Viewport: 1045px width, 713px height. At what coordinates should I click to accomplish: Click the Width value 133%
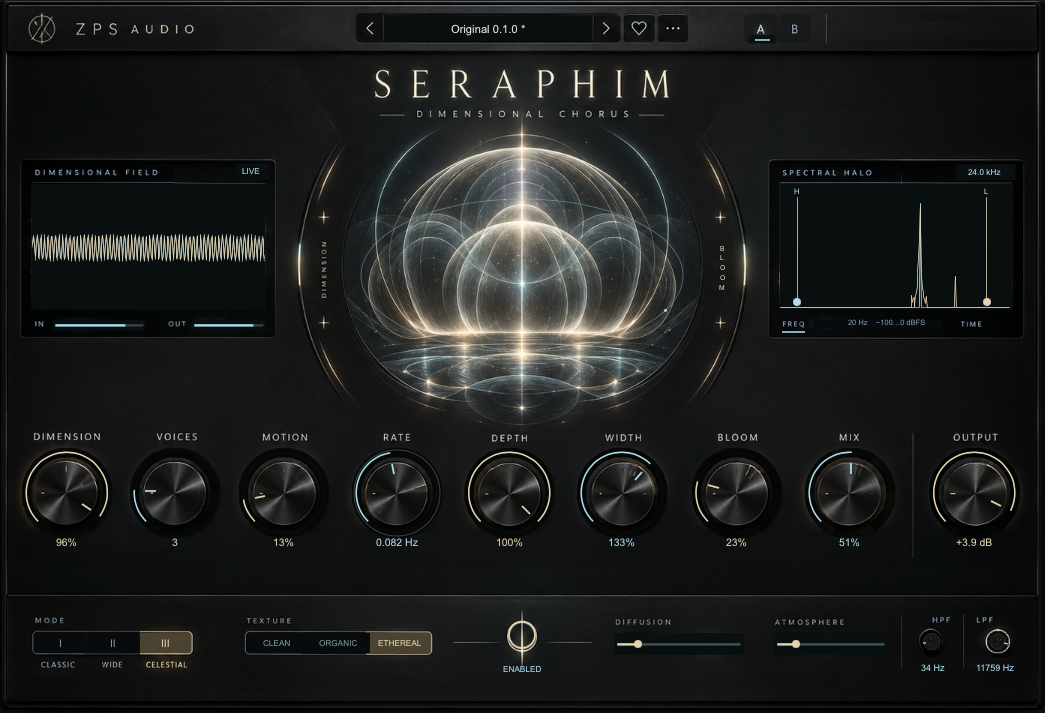click(x=621, y=542)
